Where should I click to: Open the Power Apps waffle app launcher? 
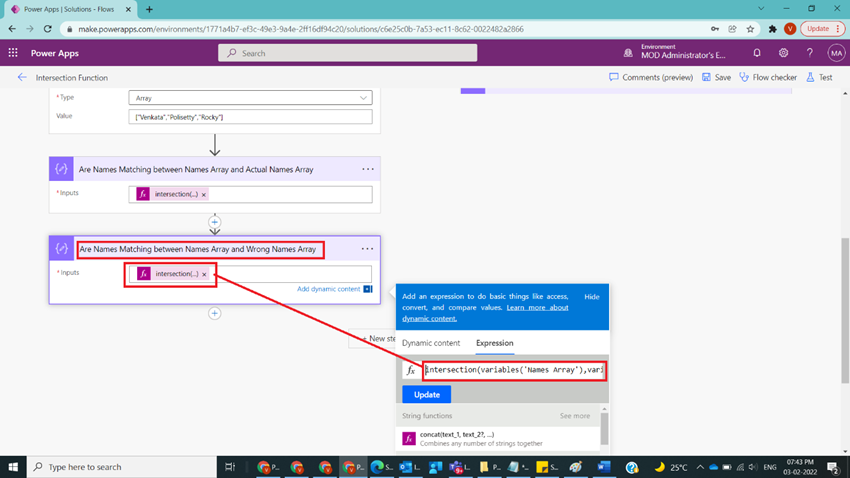point(13,53)
